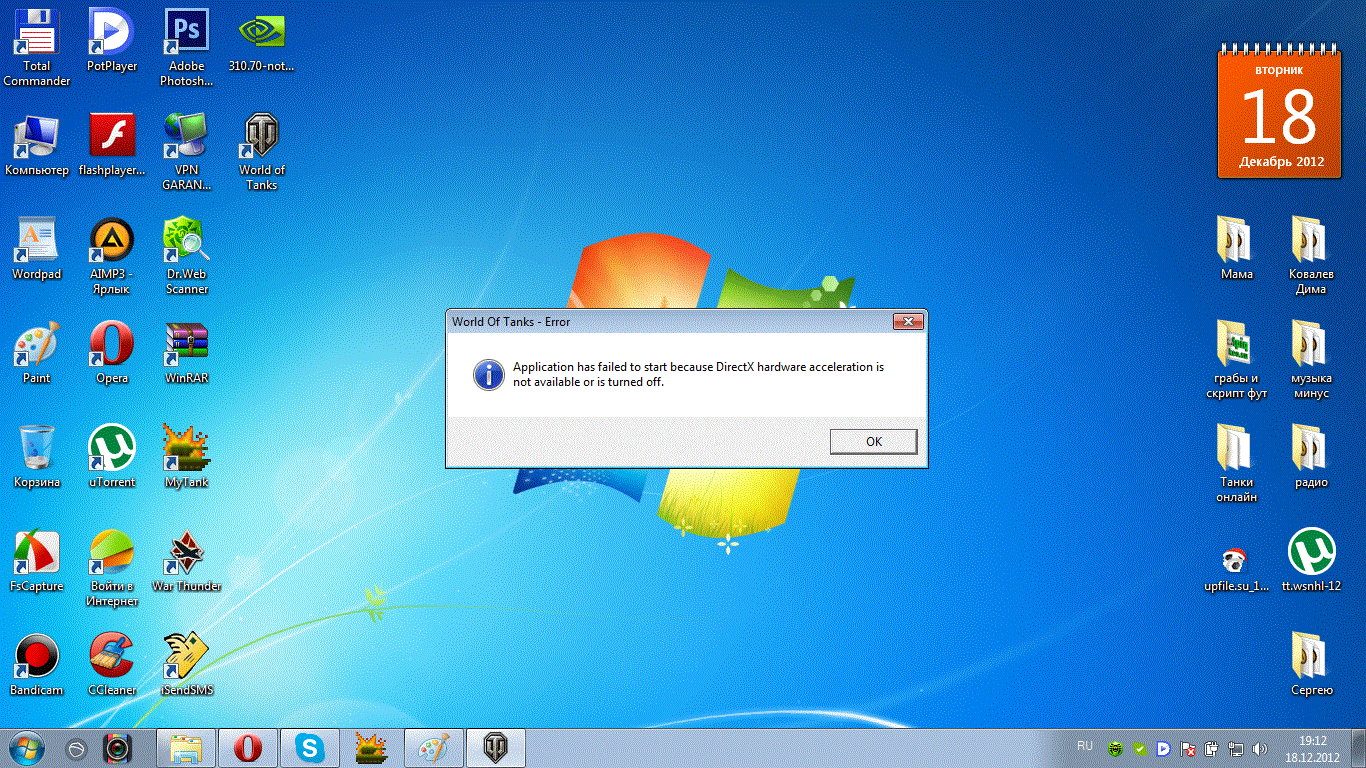Select the Adobe Photoshop desktop shortcut
This screenshot has width=1366, height=768.
pos(187,47)
